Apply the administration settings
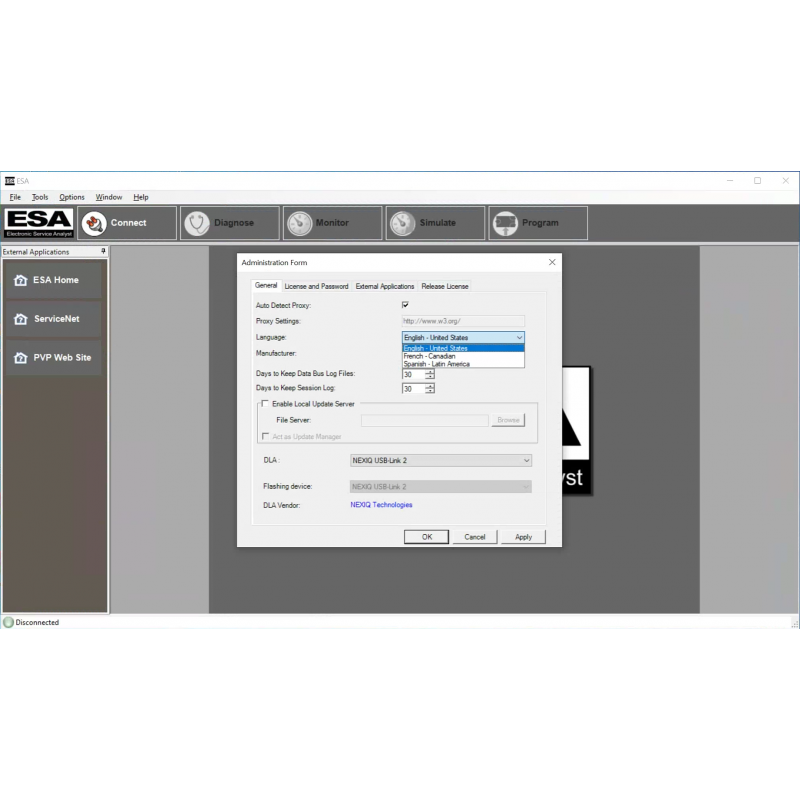Viewport: 800px width, 800px height. pos(523,537)
